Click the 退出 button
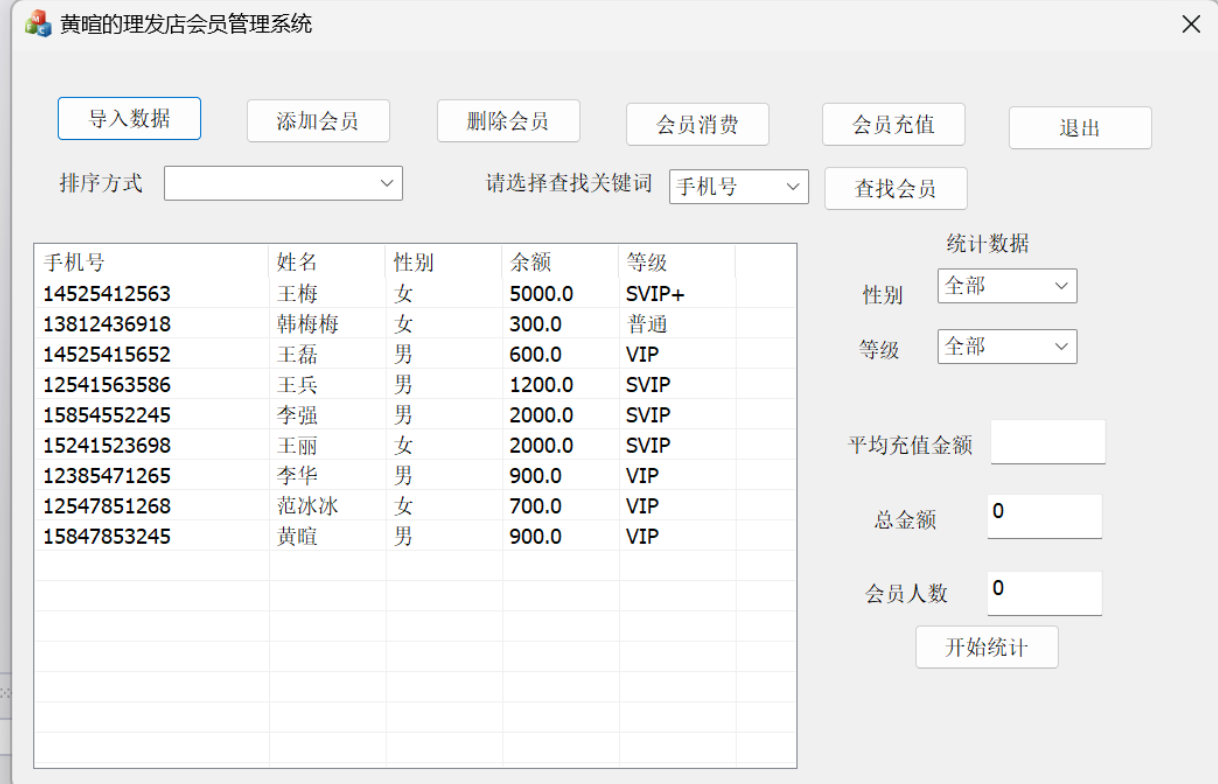This screenshot has height=784, width=1218. [x=1079, y=128]
